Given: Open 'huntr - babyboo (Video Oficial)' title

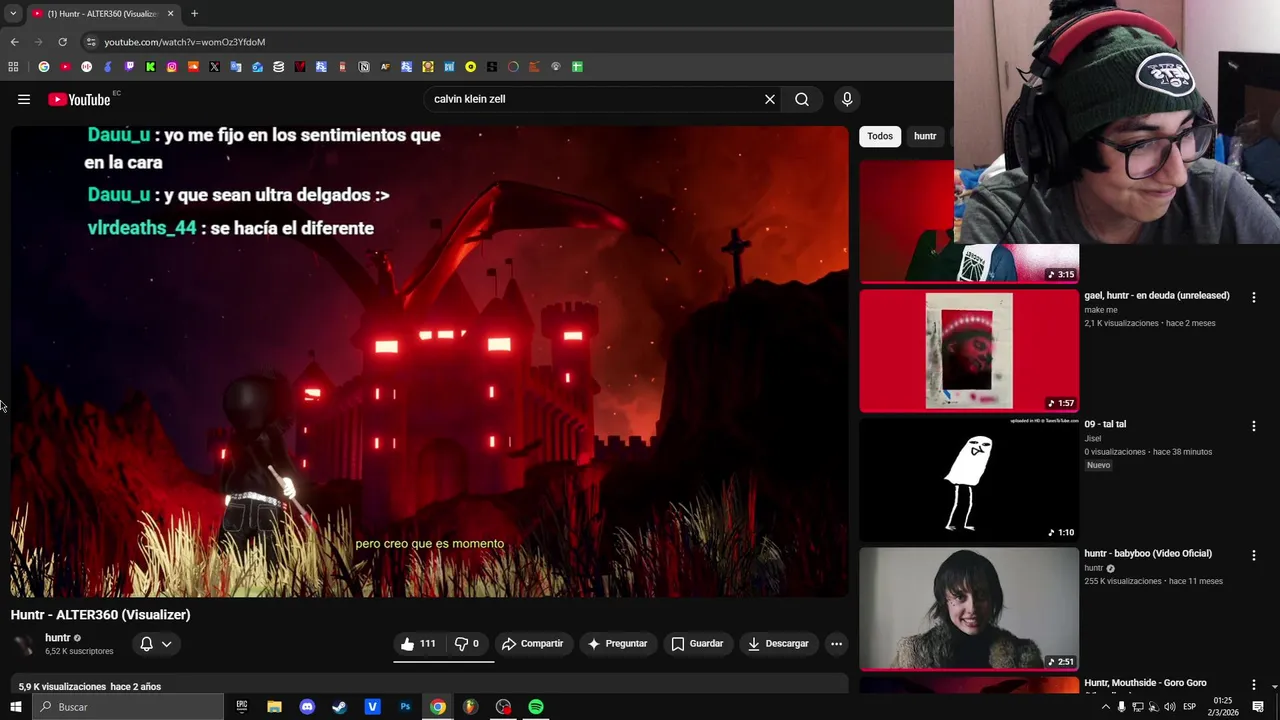Looking at the screenshot, I should 1148,553.
